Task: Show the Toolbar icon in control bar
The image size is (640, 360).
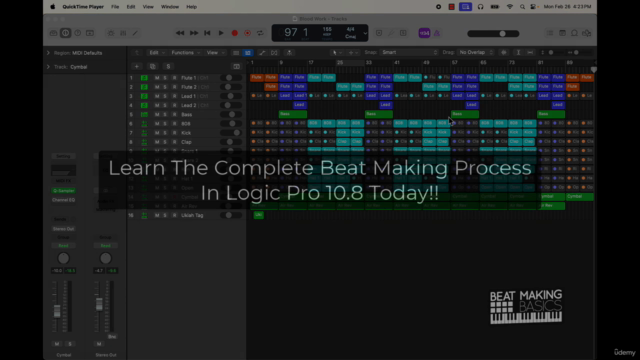Action: (90, 33)
